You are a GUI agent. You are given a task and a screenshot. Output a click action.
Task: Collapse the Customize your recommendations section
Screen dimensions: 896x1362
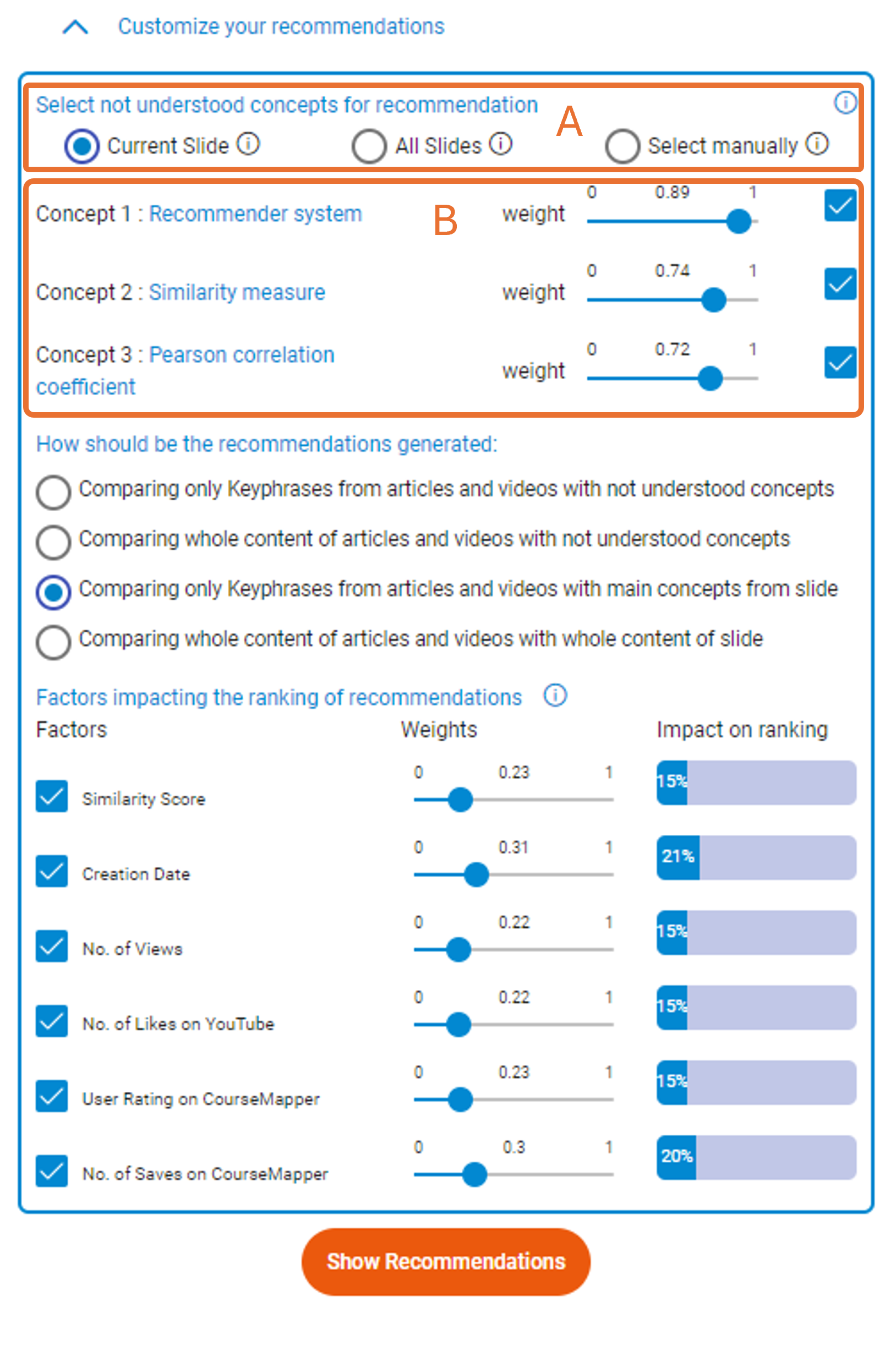point(75,27)
